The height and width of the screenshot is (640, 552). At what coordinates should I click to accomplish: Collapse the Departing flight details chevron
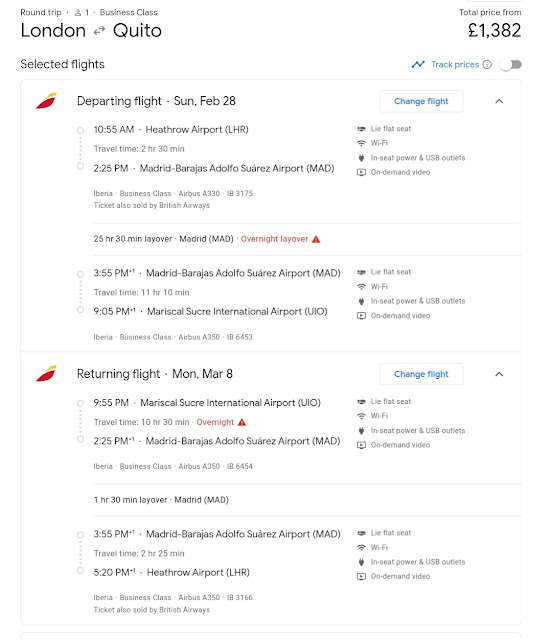coord(499,101)
